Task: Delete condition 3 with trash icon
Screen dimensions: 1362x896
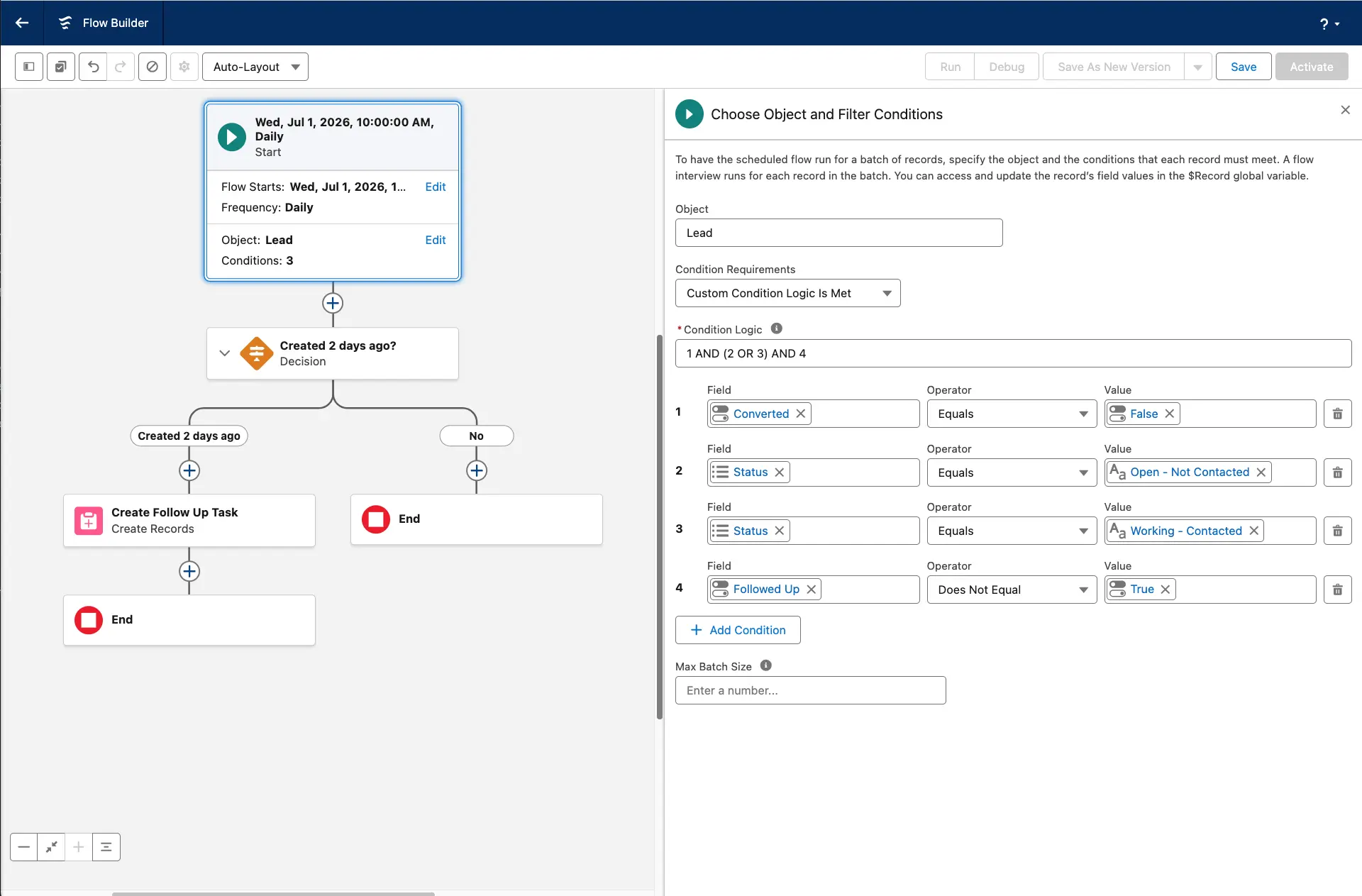Action: [x=1337, y=531]
